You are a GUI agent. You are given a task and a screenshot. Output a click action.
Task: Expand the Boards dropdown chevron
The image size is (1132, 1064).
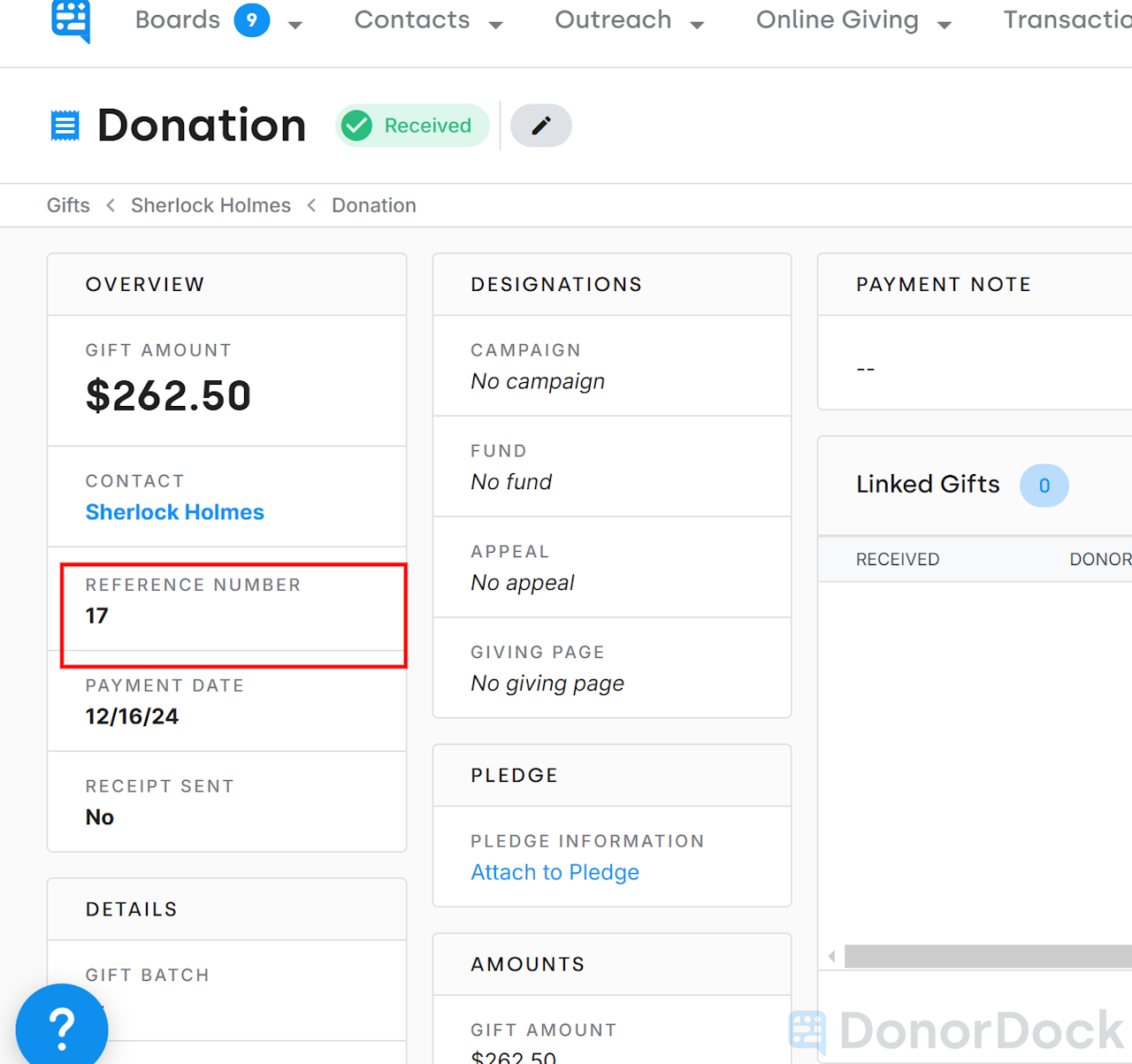[295, 25]
